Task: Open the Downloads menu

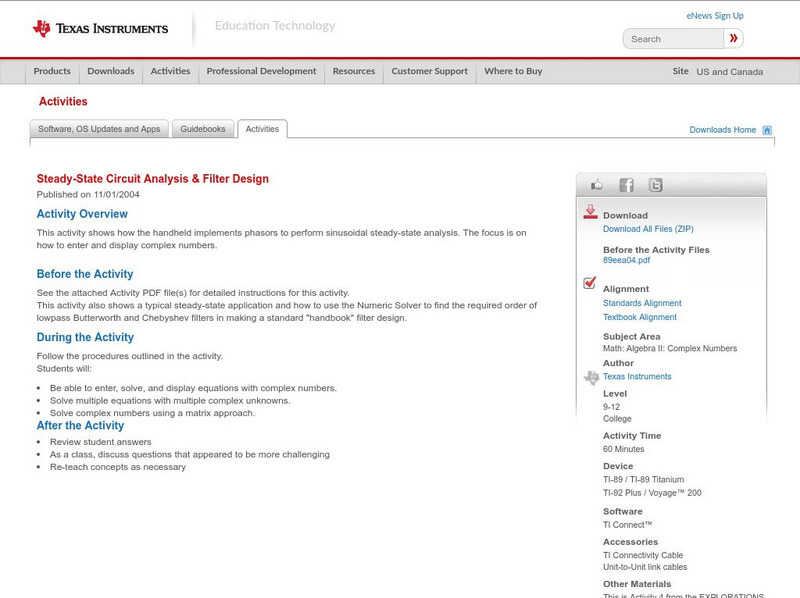Action: (x=111, y=71)
